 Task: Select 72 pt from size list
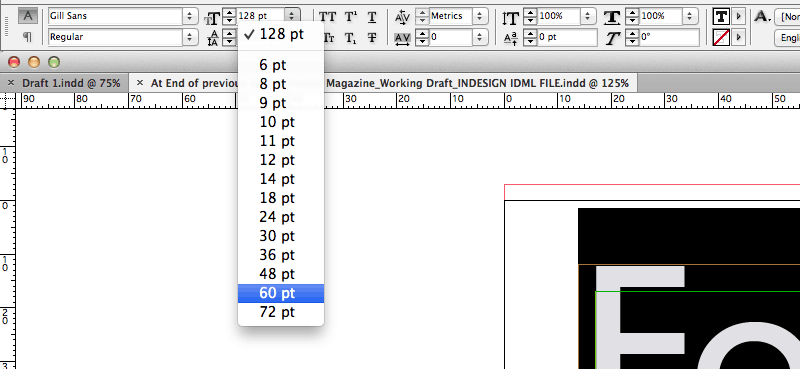(281, 312)
